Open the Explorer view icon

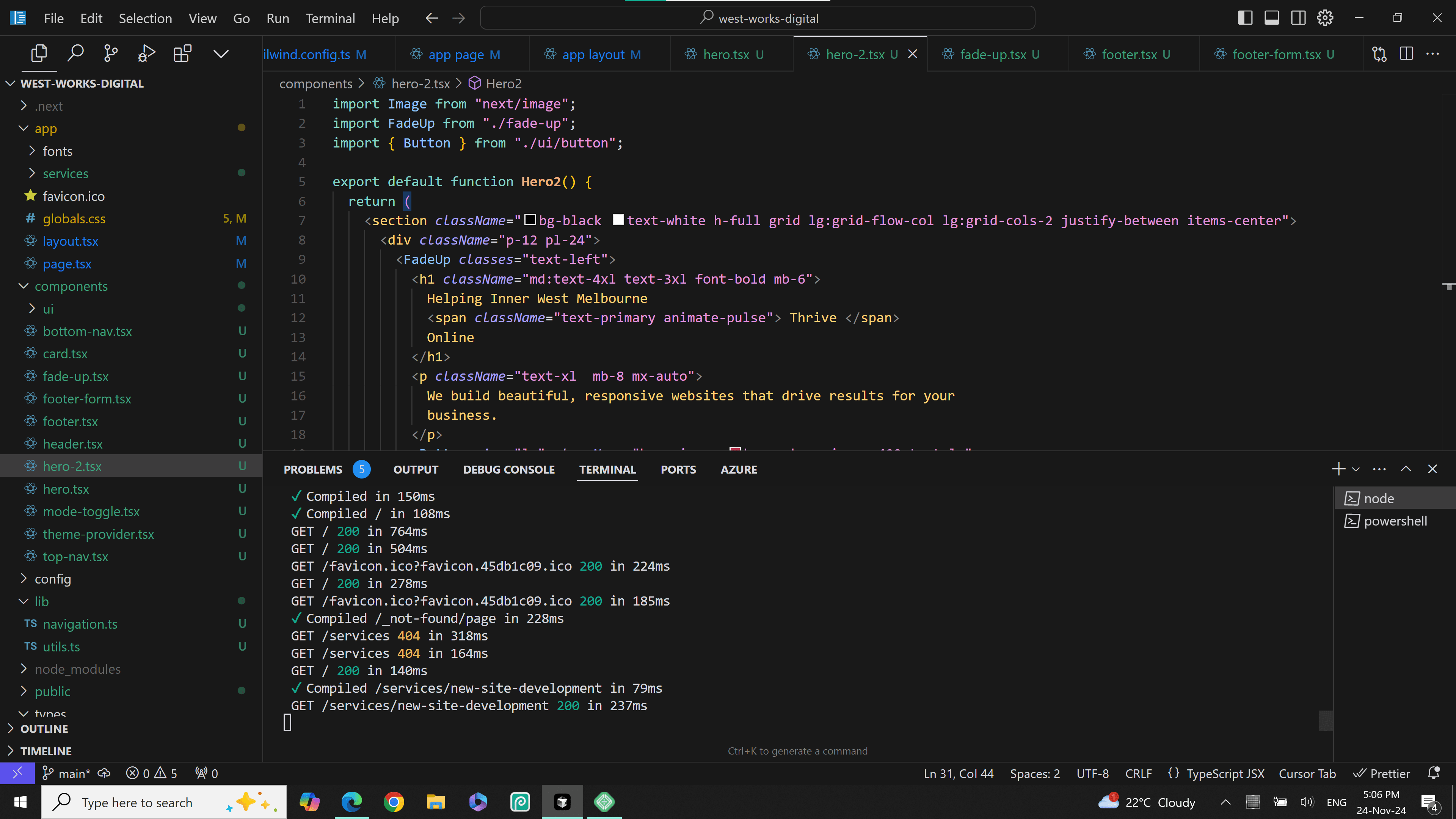39,54
